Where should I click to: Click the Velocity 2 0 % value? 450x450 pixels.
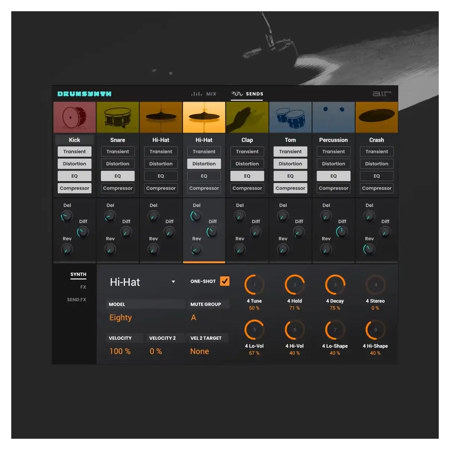(156, 351)
